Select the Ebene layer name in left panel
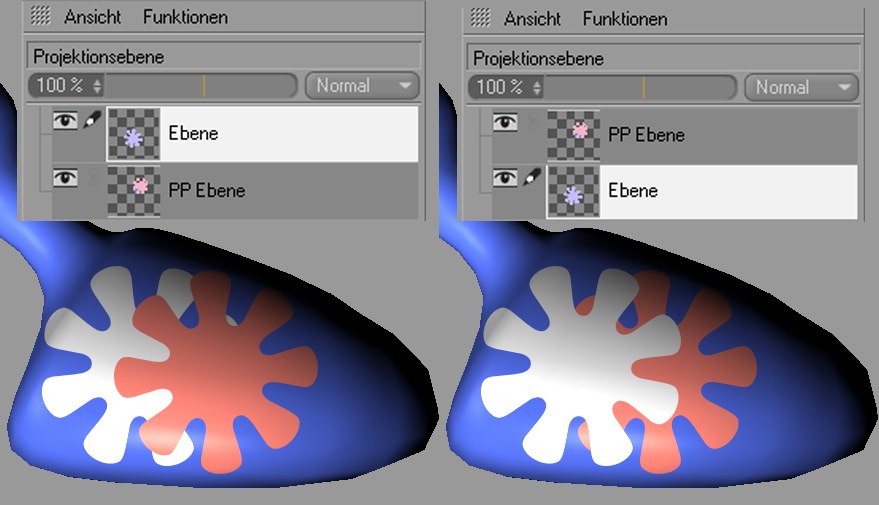The height and width of the screenshot is (505, 879). [x=193, y=133]
